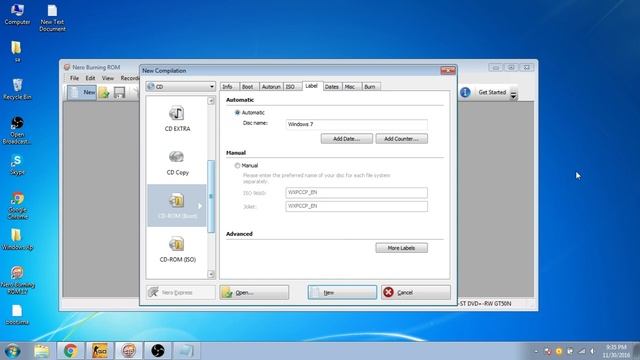This screenshot has height=360, width=640.
Task: Click the Open compilation toolbar icon in Nero
Action: coord(104,93)
